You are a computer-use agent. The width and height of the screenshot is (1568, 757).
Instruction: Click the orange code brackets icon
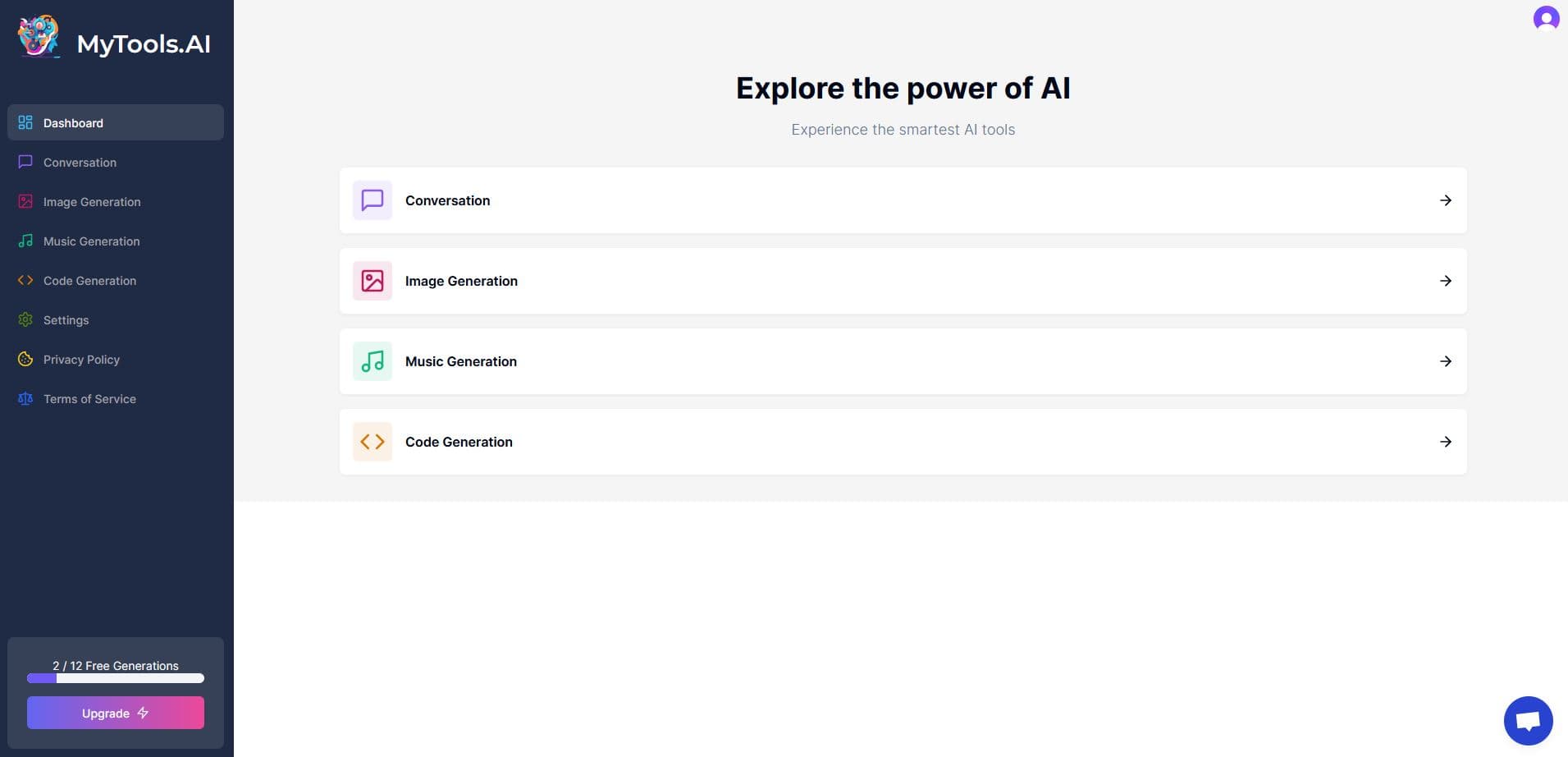373,442
